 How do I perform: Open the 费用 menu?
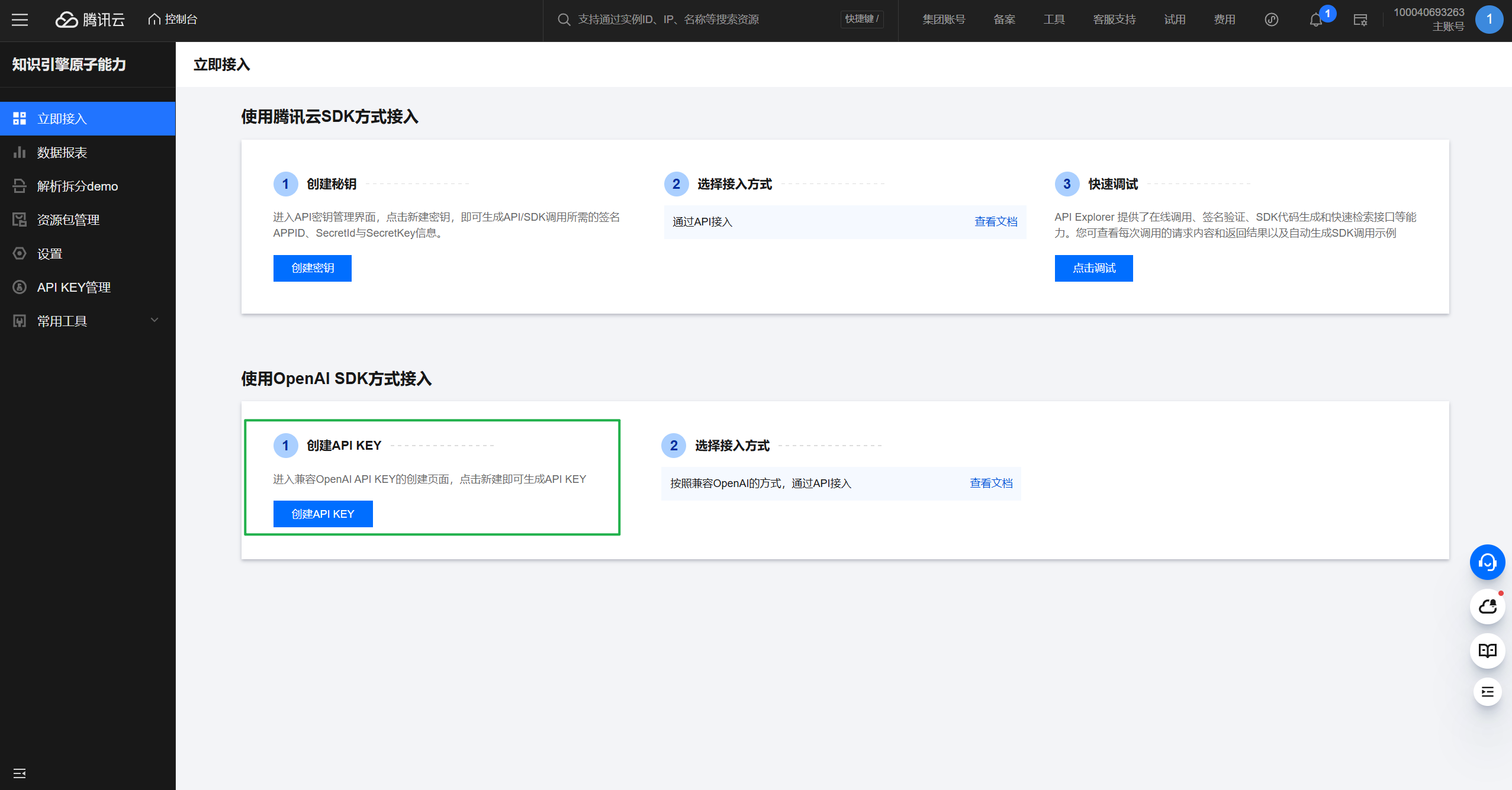(x=1224, y=20)
